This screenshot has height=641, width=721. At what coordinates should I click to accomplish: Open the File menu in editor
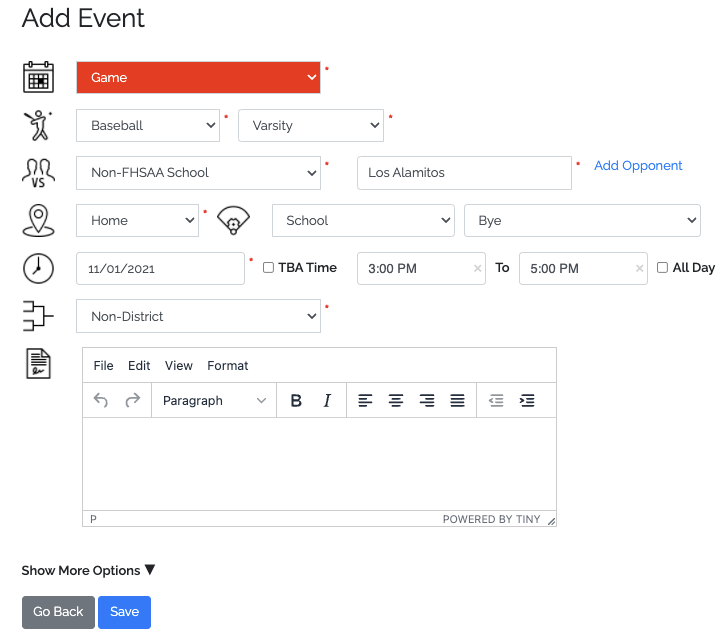[103, 366]
